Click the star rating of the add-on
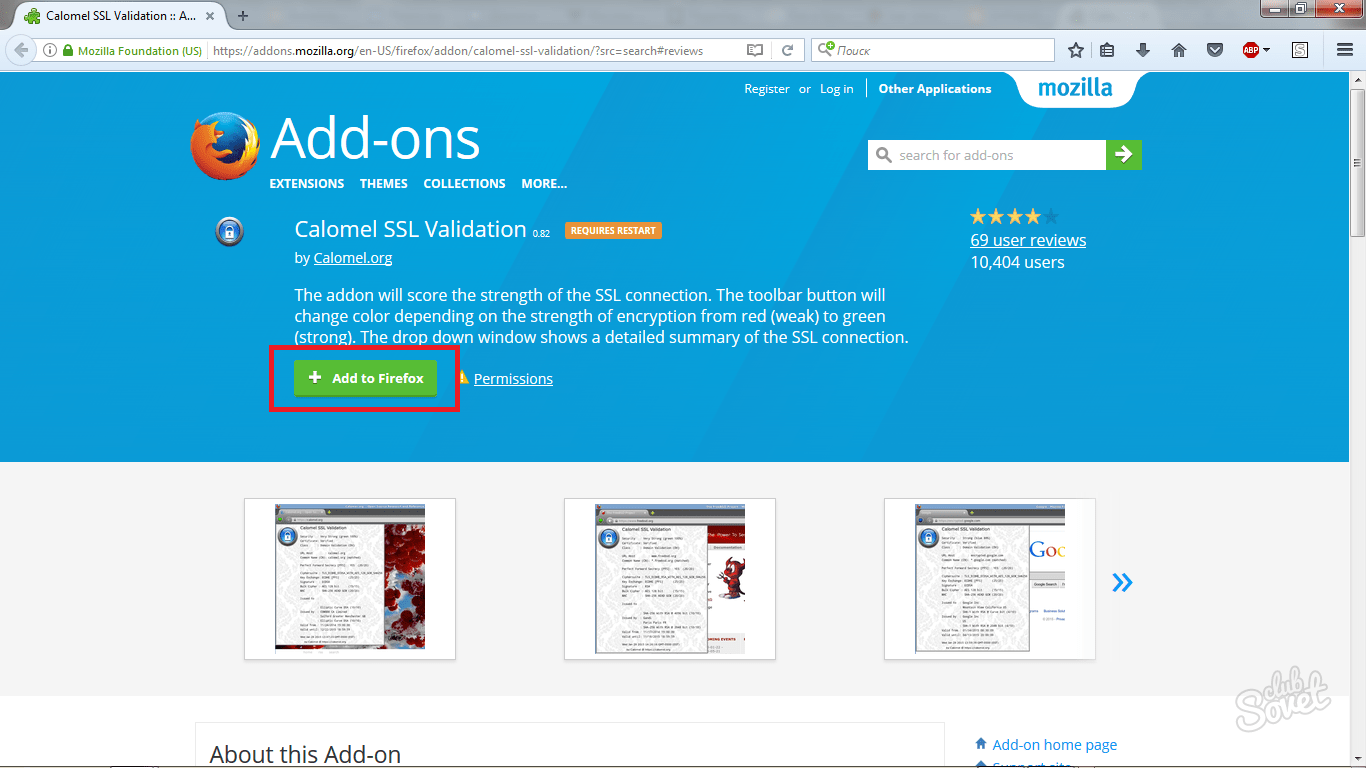The width and height of the screenshot is (1366, 768). (1014, 216)
